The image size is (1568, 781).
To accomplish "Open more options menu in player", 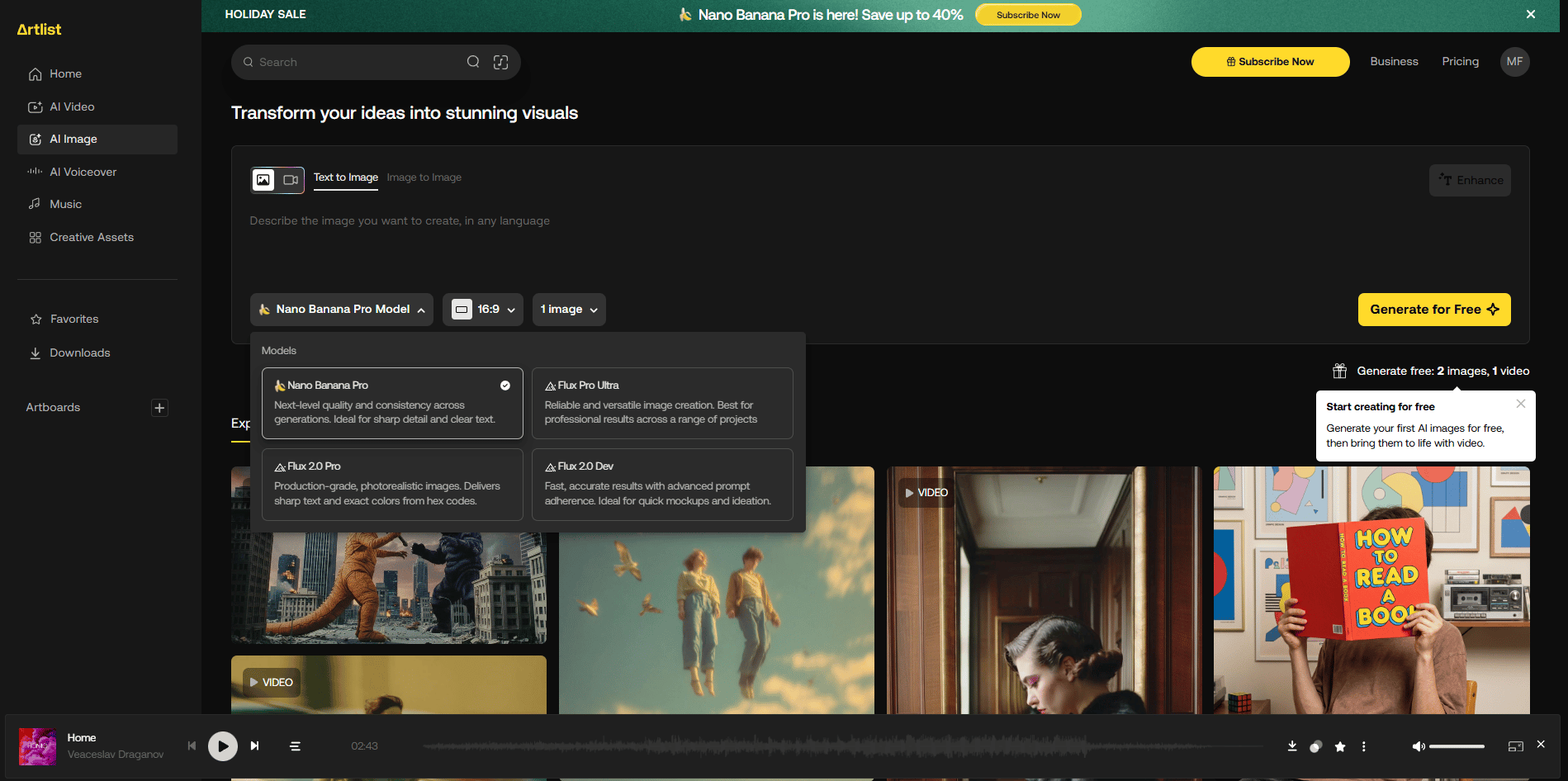I will tap(1363, 746).
